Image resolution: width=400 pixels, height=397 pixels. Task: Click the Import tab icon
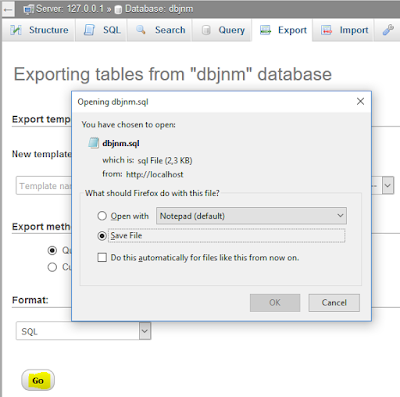point(326,30)
